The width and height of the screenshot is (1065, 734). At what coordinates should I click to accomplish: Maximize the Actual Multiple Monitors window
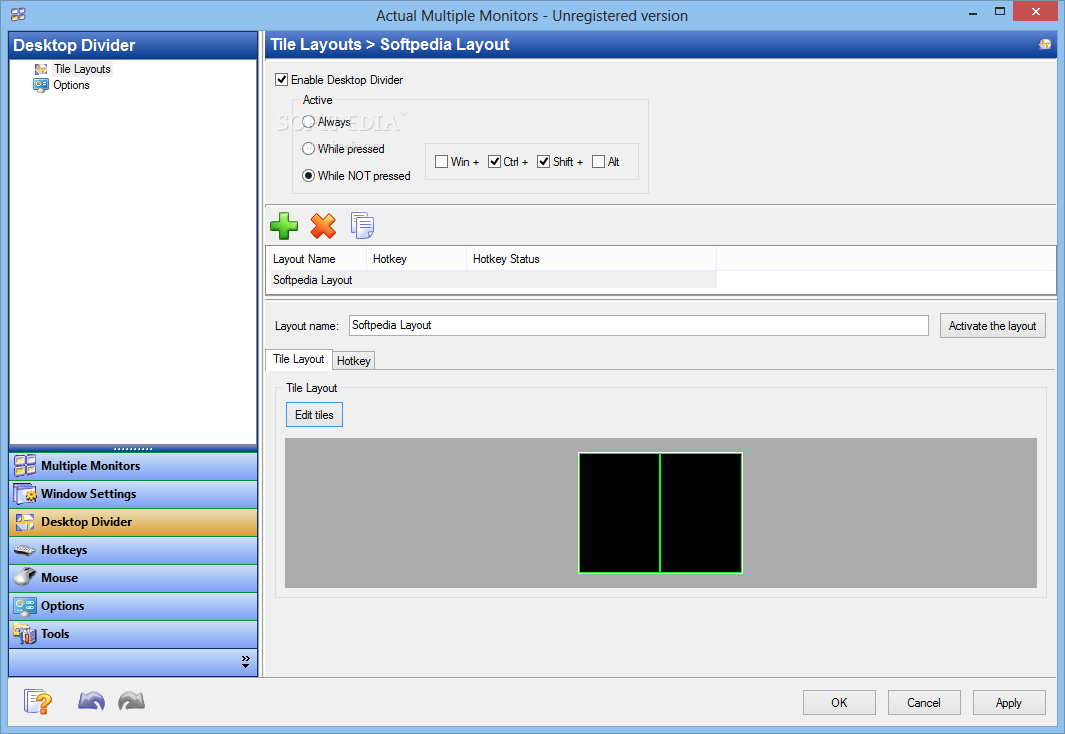1000,12
